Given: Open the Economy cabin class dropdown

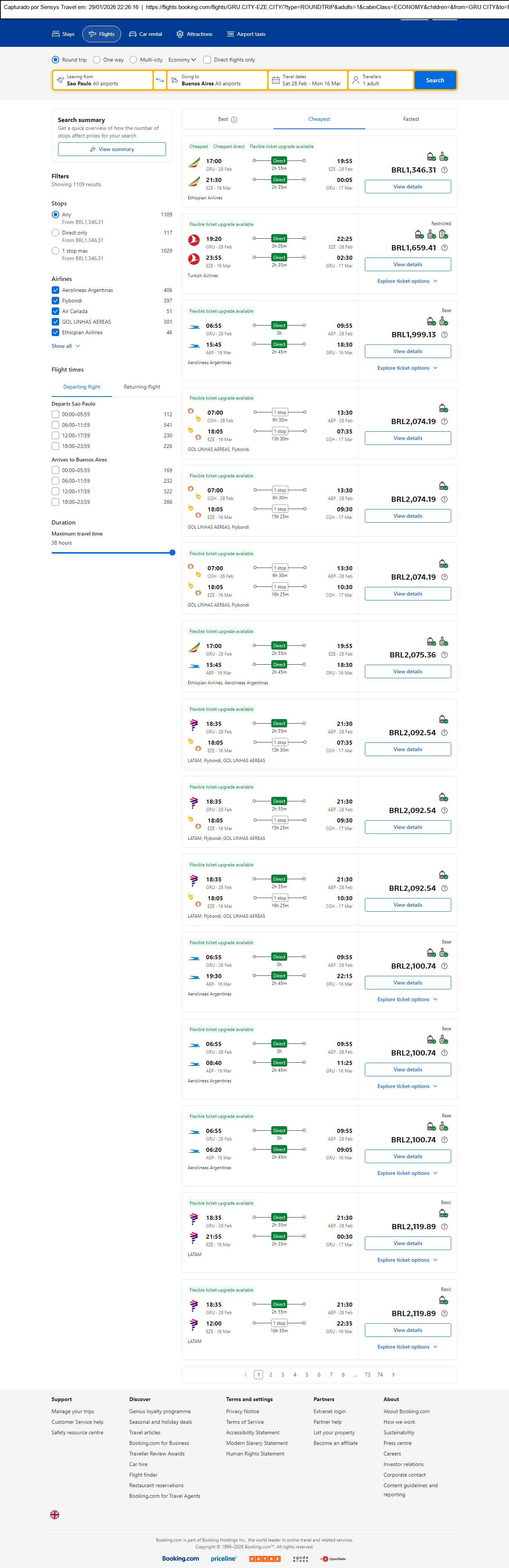Looking at the screenshot, I should click(182, 60).
